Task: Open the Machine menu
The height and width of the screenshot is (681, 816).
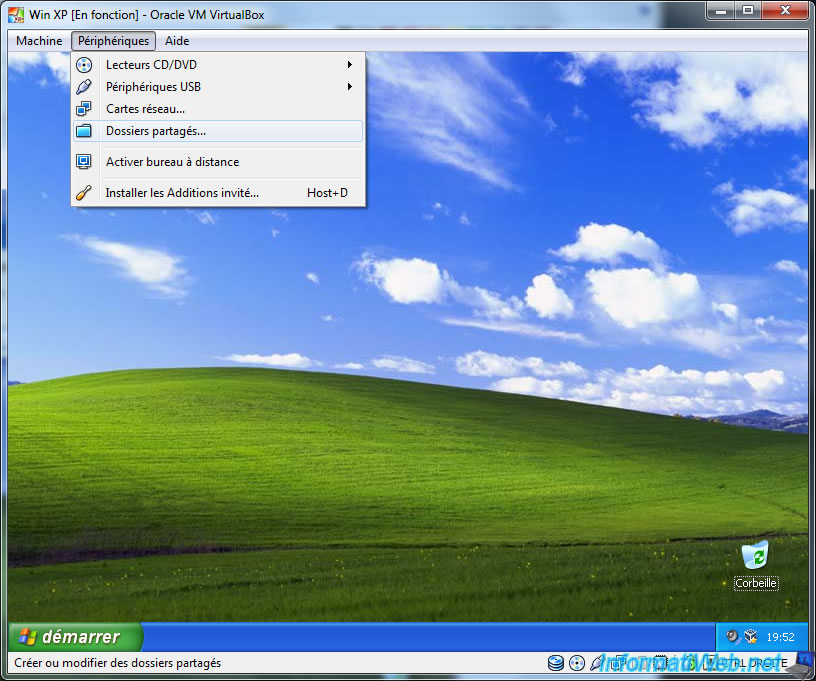Action: [39, 41]
